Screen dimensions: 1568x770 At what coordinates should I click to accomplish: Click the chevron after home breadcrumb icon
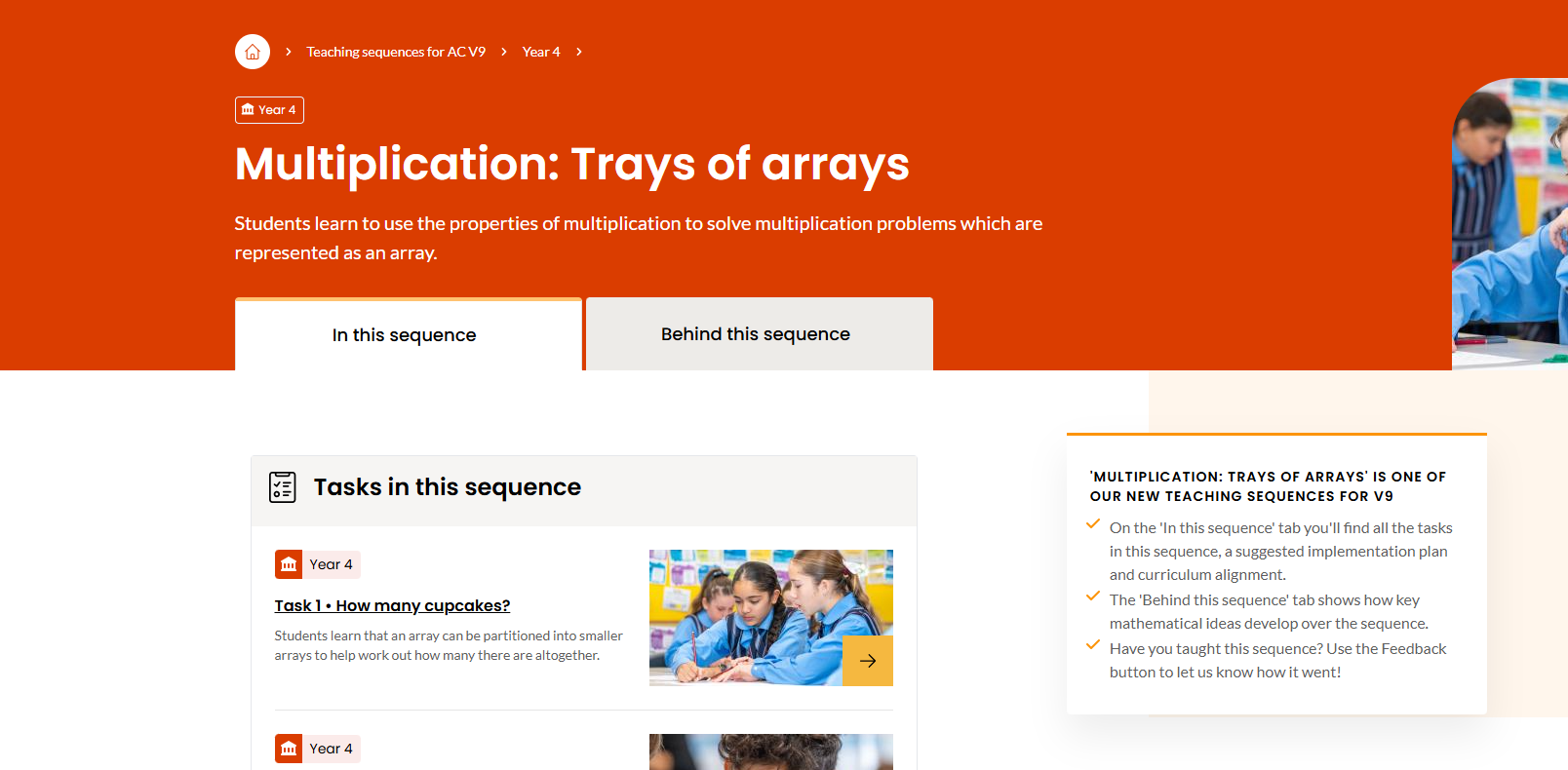pyautogui.click(x=289, y=52)
